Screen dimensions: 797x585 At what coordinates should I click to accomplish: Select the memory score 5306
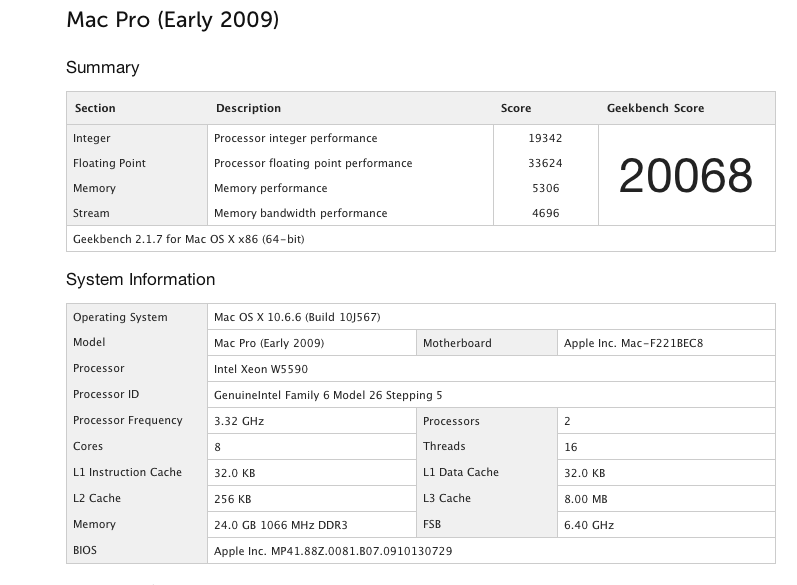click(546, 188)
